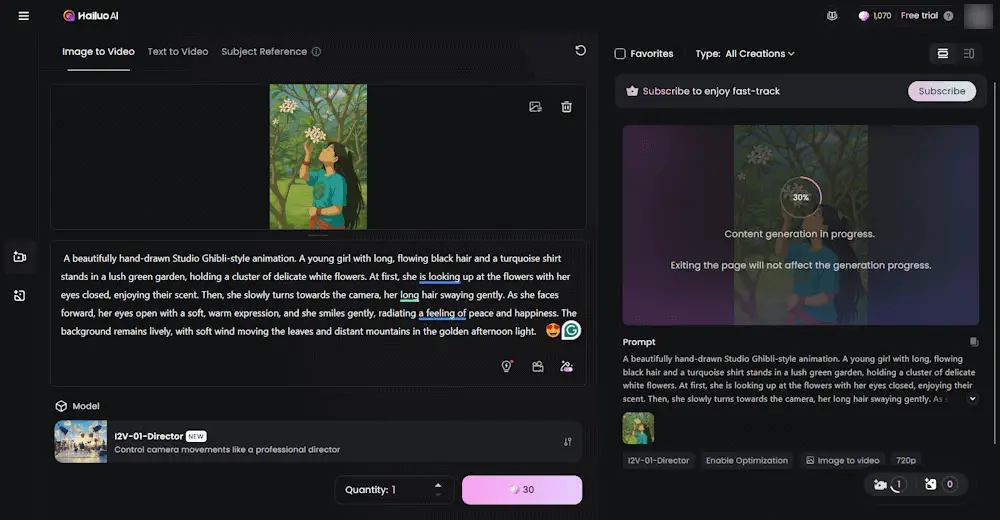Open model settings adjust icon
The width and height of the screenshot is (1000, 520).
[568, 442]
